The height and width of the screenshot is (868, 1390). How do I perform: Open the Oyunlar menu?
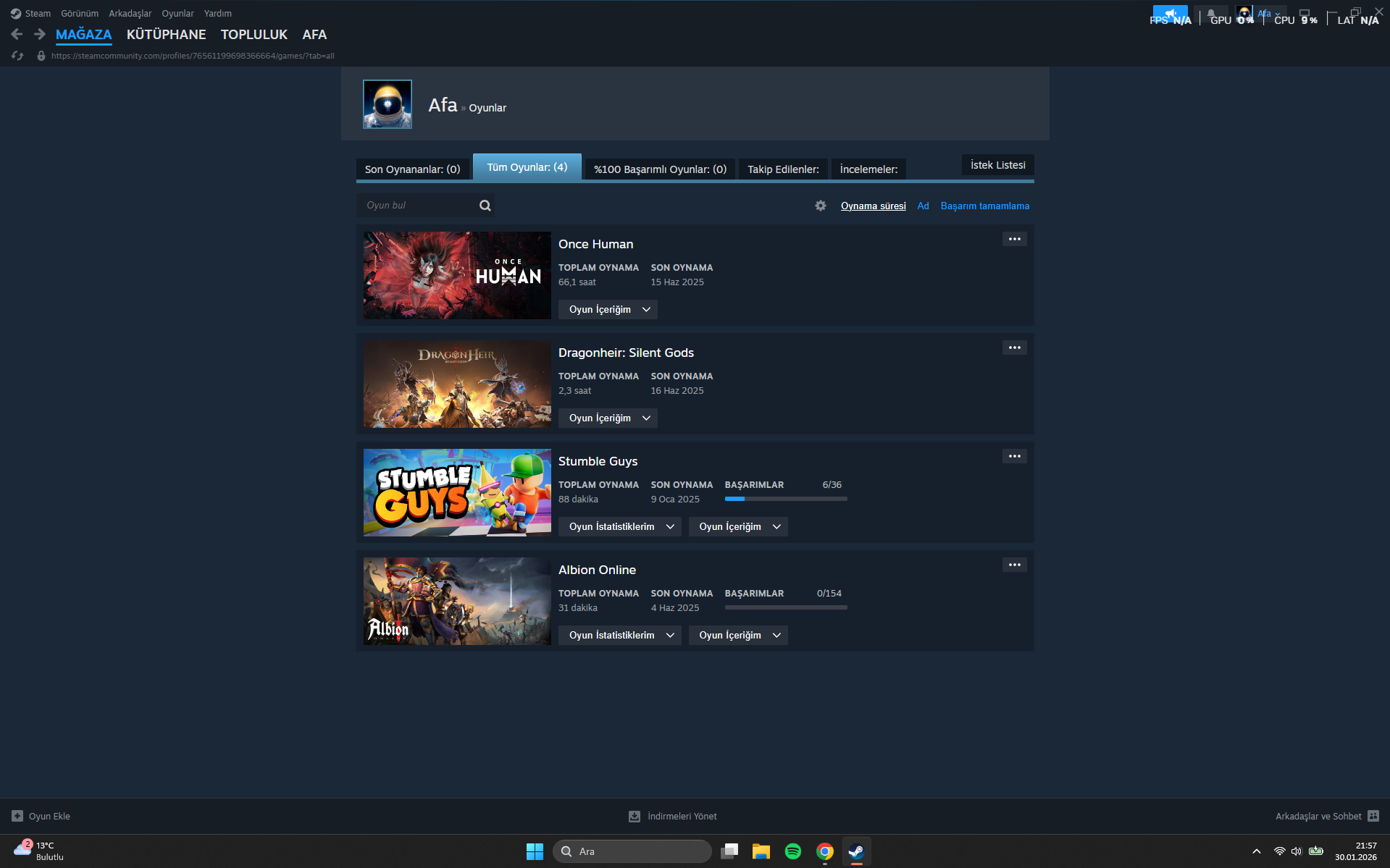[x=177, y=14]
